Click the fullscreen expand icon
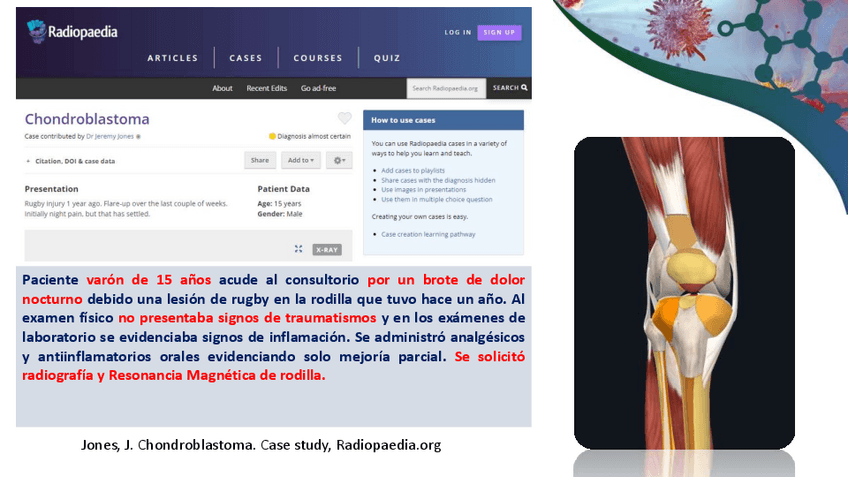848x477 pixels. (299, 249)
